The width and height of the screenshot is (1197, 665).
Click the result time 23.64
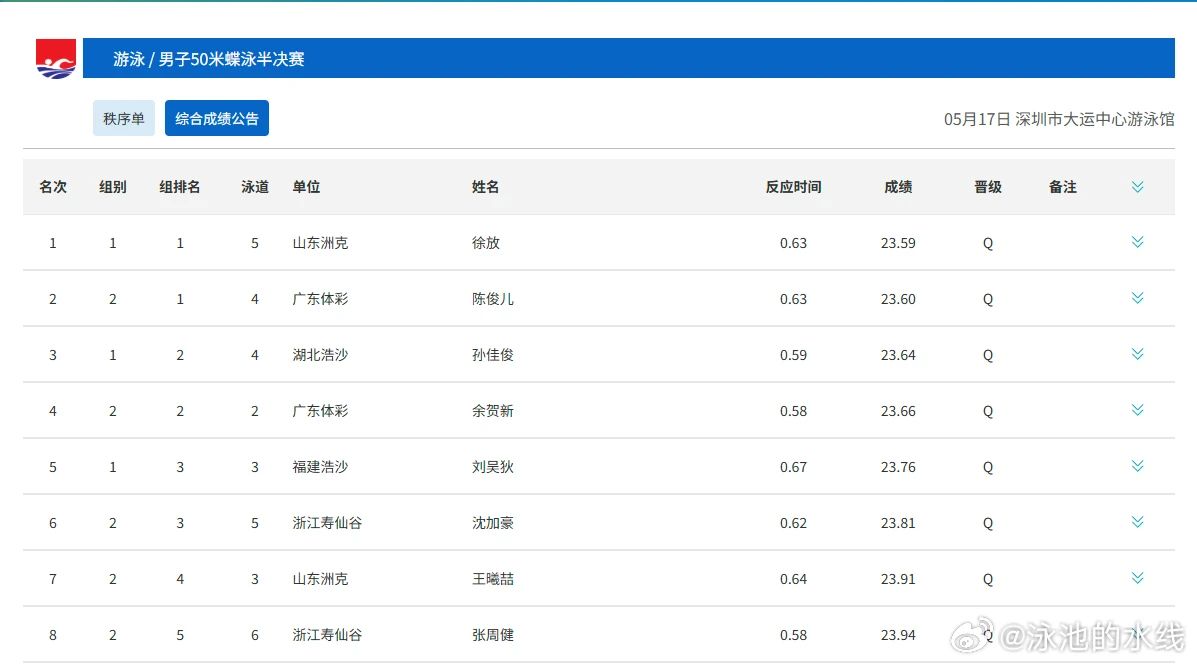coord(899,355)
